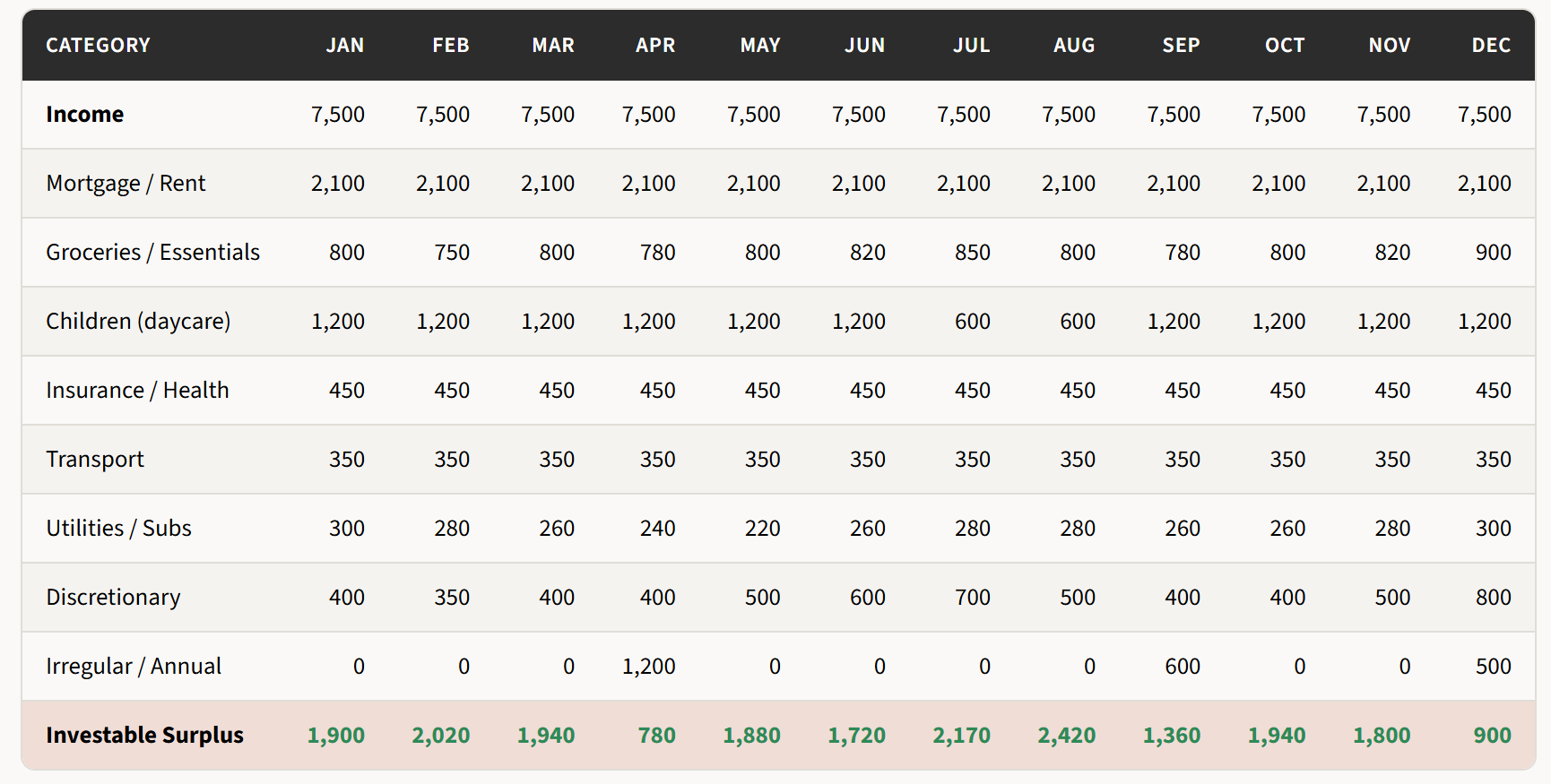Select the DEC column header

click(x=1492, y=45)
